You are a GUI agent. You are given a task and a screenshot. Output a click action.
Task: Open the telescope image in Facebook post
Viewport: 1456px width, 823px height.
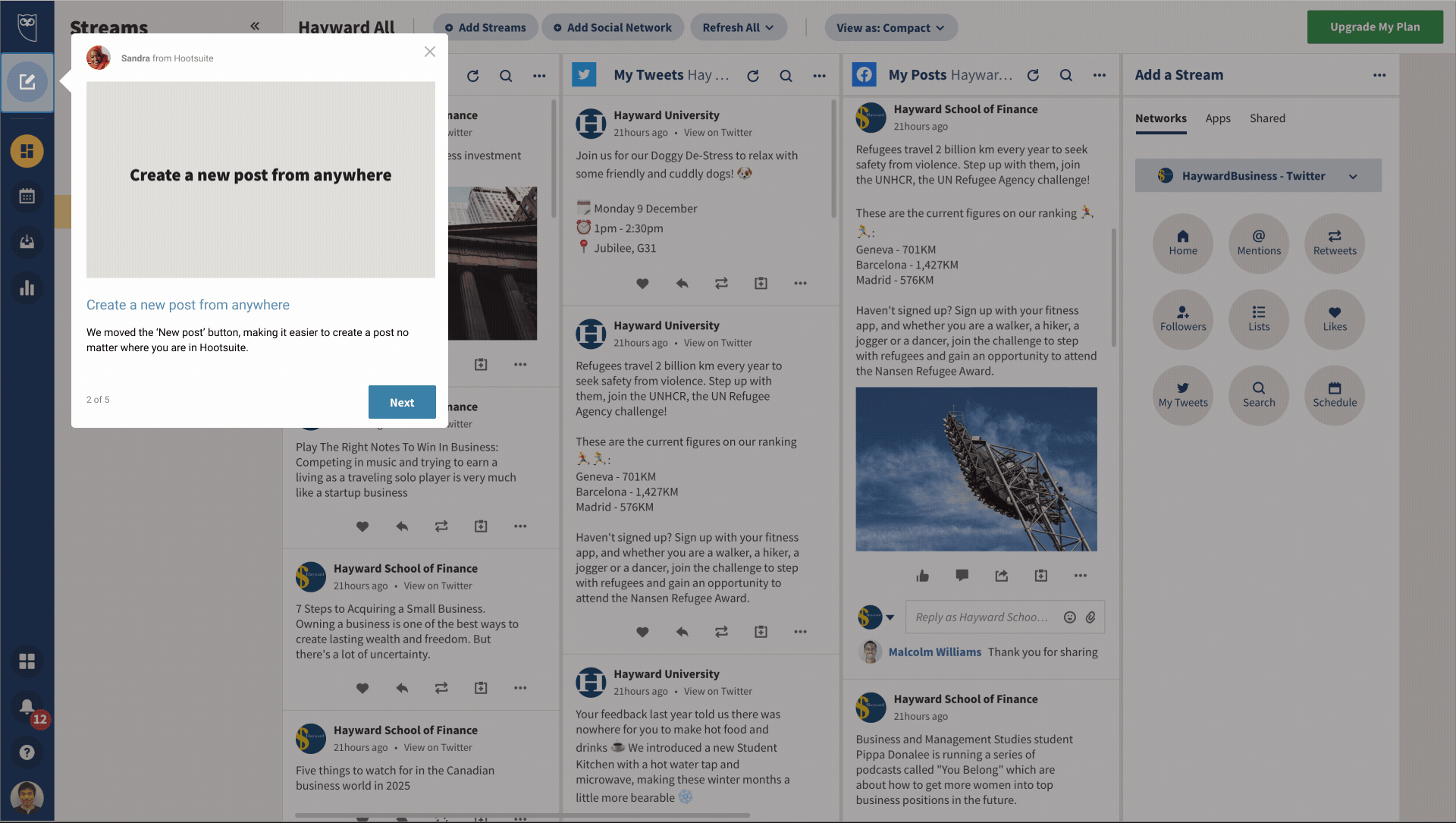(x=976, y=470)
